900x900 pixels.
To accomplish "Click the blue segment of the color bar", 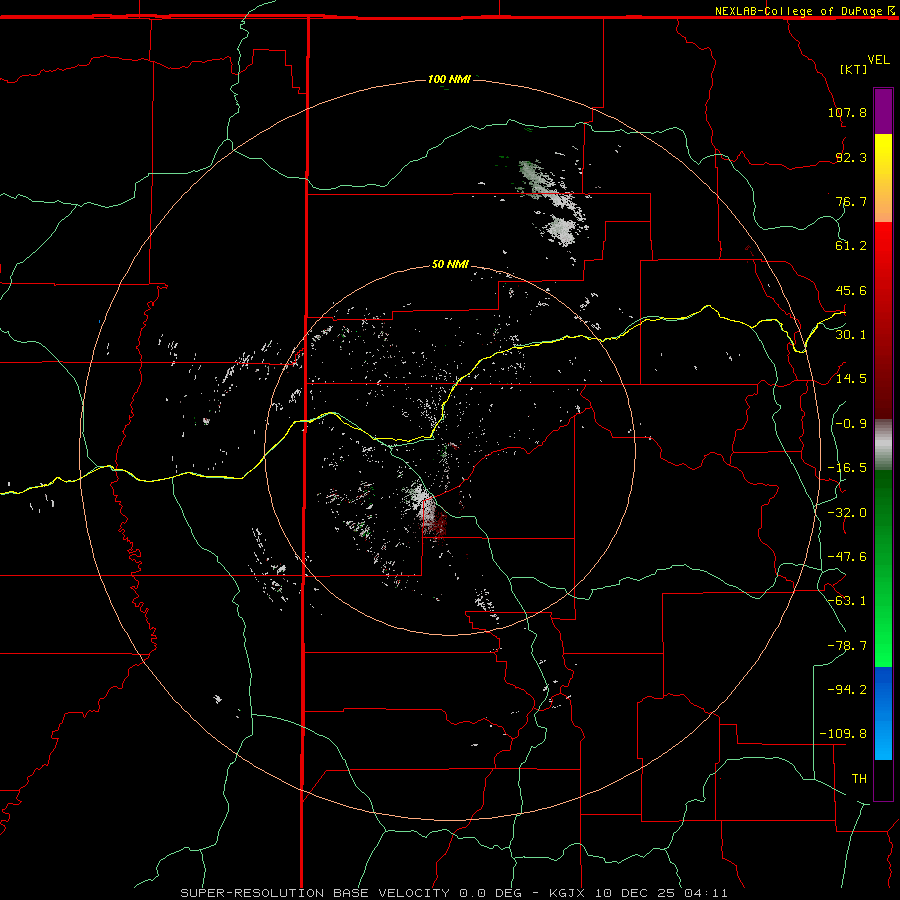I will click(883, 713).
